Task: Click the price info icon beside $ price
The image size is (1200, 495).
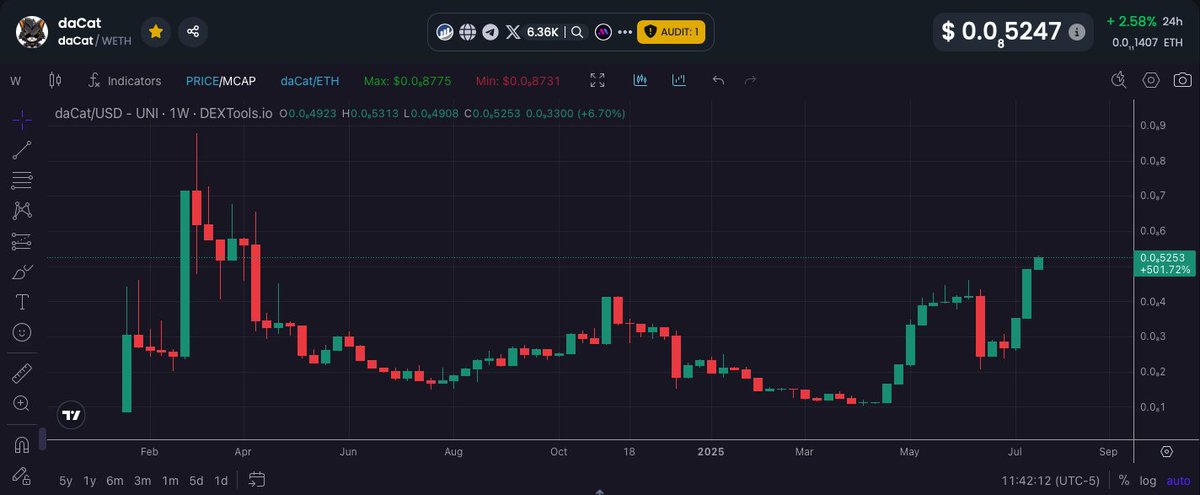Action: click(x=1076, y=32)
